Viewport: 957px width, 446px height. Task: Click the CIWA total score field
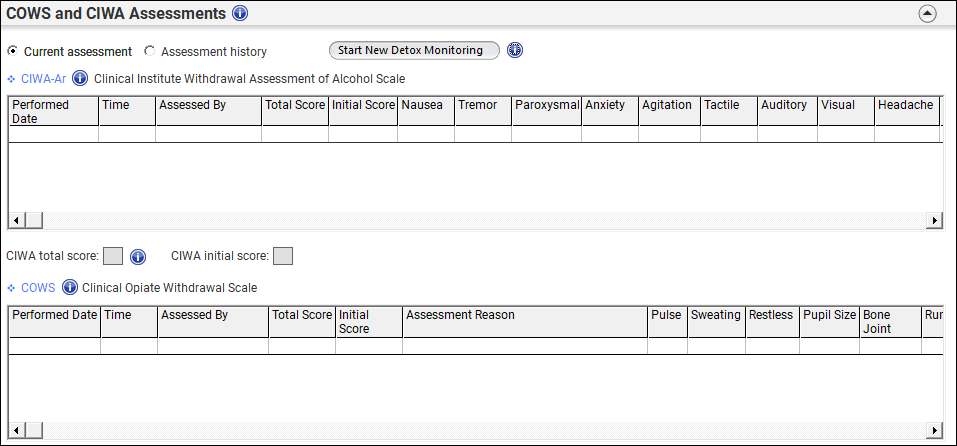(113, 256)
